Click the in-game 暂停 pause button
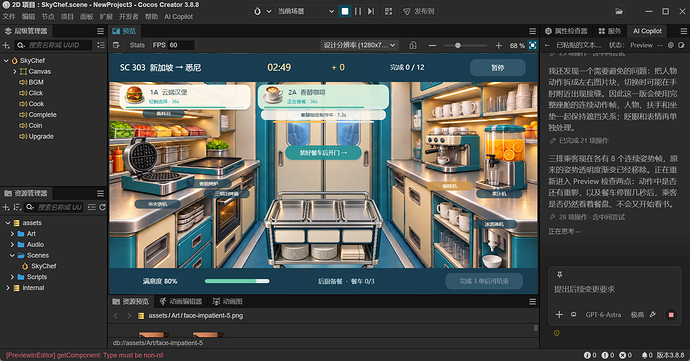The image size is (690, 361). (x=498, y=68)
